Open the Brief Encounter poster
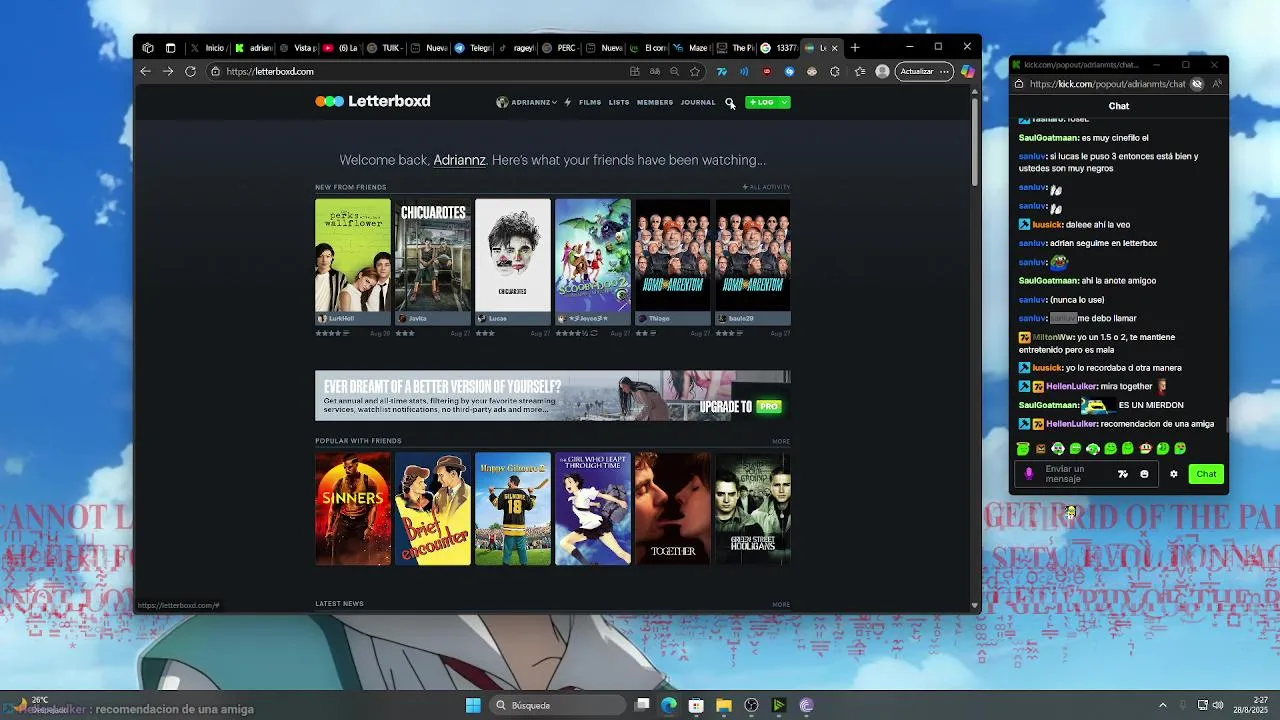Image resolution: width=1280 pixels, height=720 pixels. click(433, 509)
